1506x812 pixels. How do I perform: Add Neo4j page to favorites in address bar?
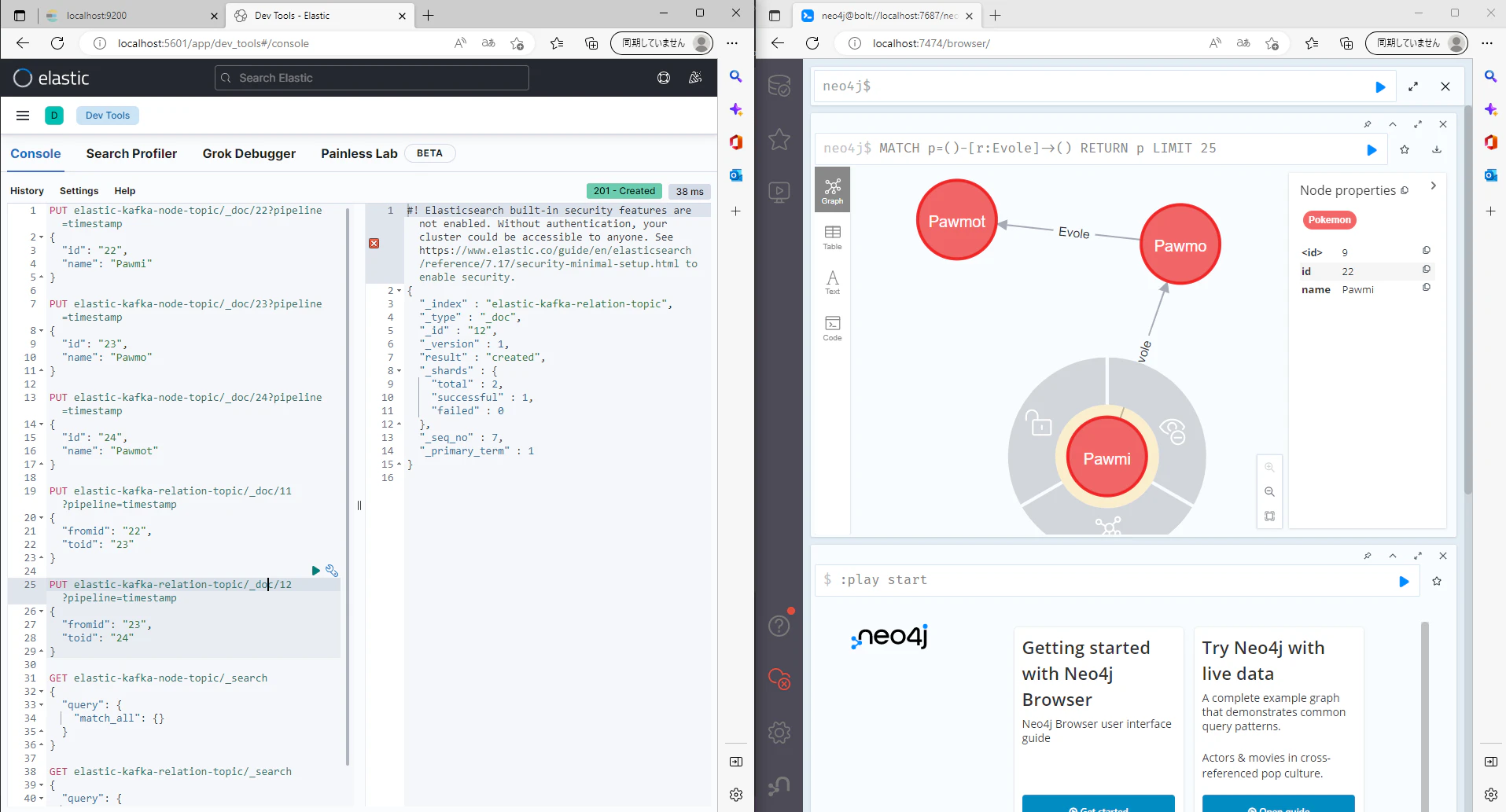[1272, 43]
